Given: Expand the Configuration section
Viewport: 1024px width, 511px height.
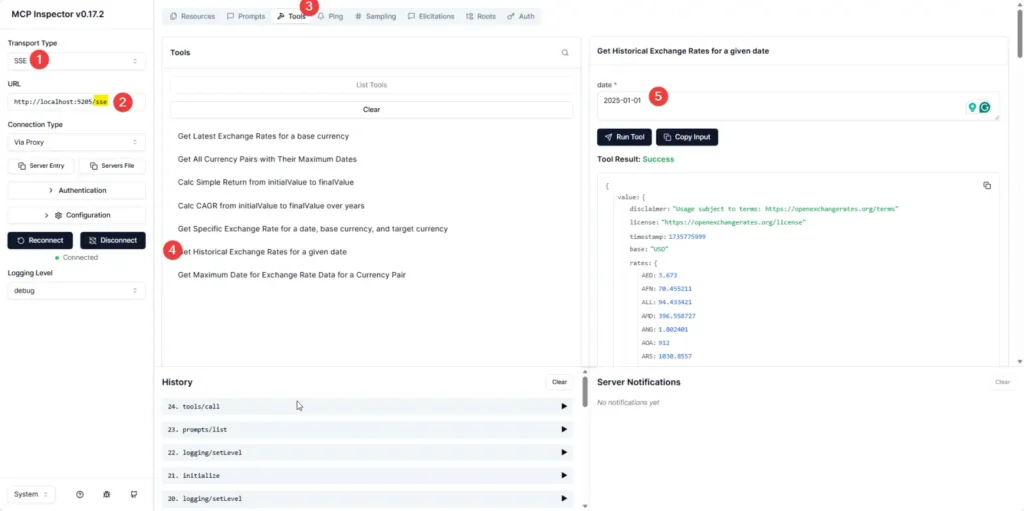Looking at the screenshot, I should [76, 215].
